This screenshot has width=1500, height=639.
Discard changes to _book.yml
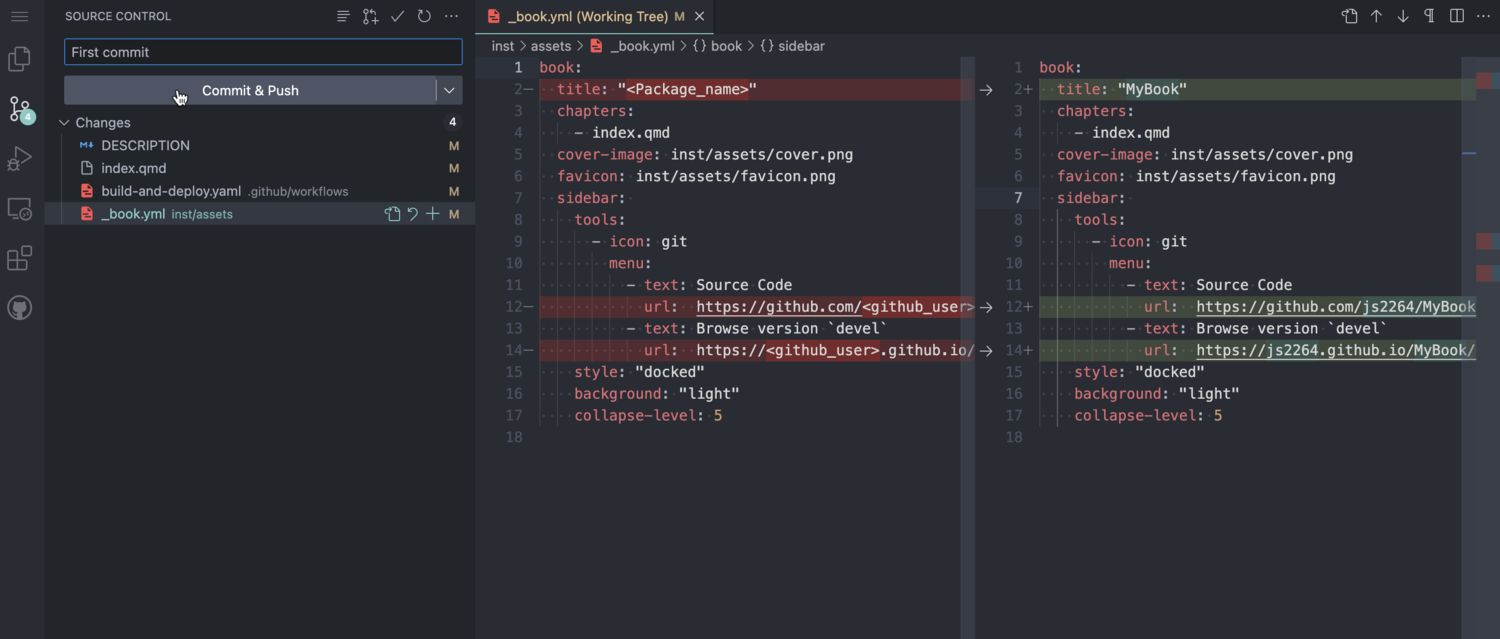[412, 214]
